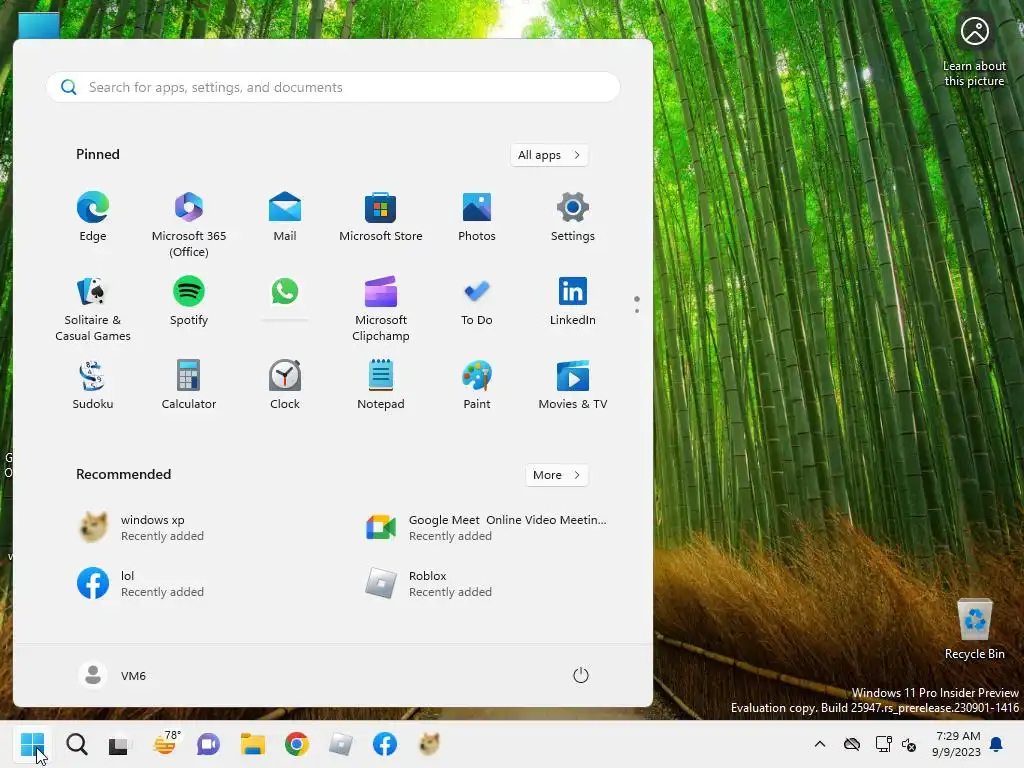1024x768 pixels.
Task: Open Roblox from the taskbar
Action: [341, 744]
